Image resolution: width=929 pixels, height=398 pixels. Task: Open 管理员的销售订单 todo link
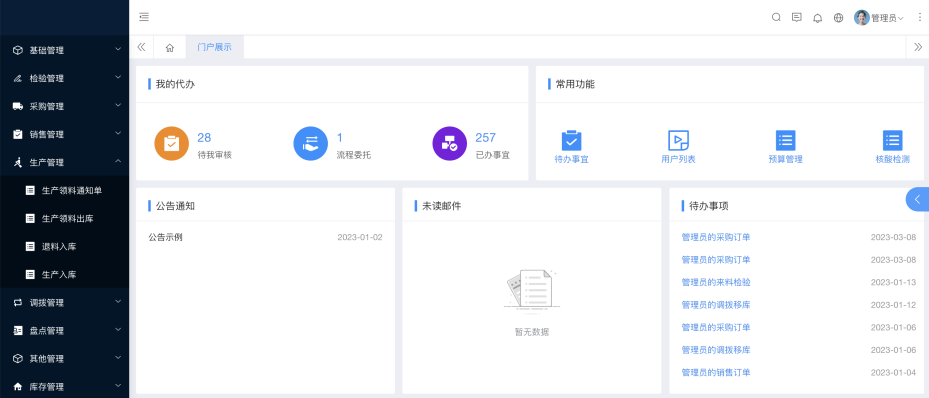point(716,372)
